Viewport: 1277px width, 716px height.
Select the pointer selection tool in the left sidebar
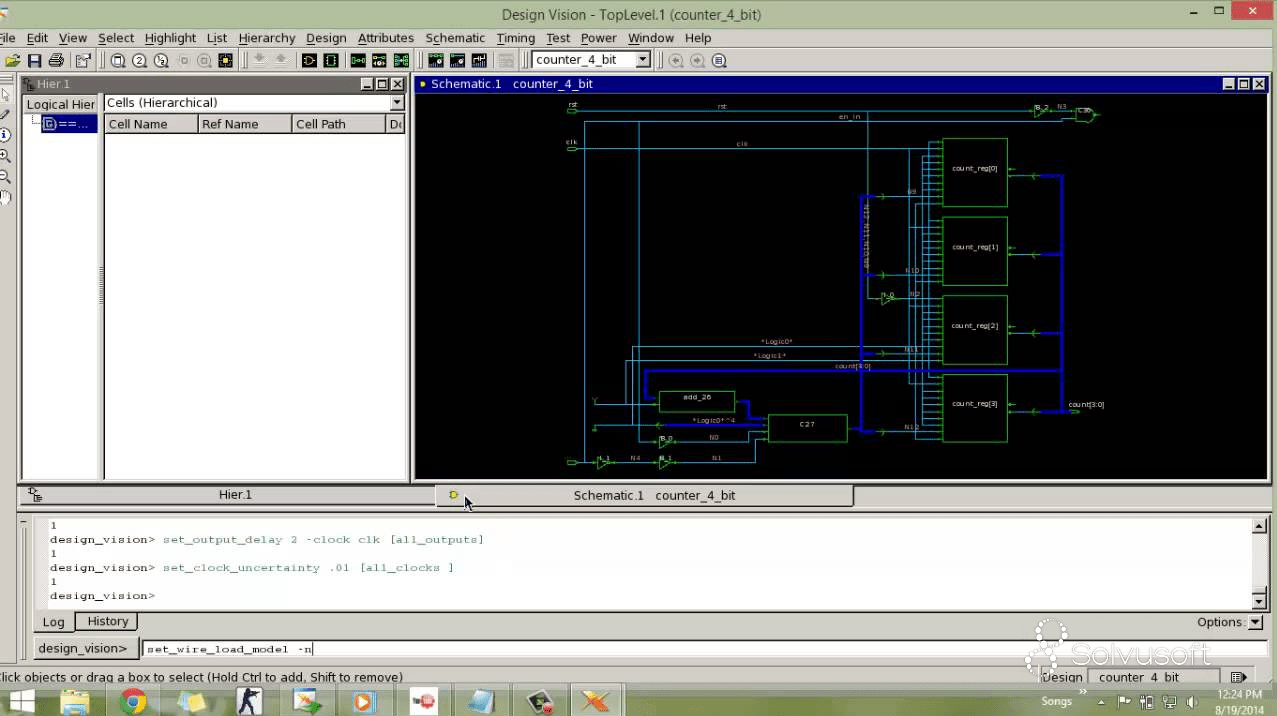click(5, 93)
